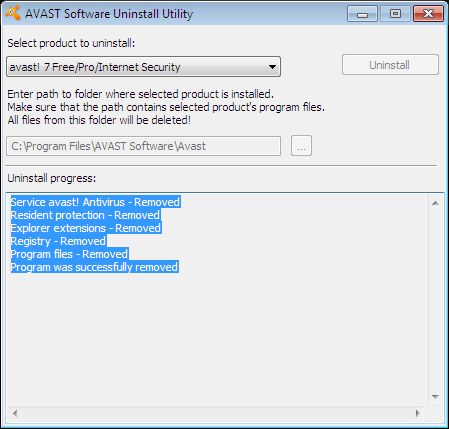Select avast! 7 Free/Pro/Internet Security combo box
Screen dimensions: 449x429
pos(143,67)
